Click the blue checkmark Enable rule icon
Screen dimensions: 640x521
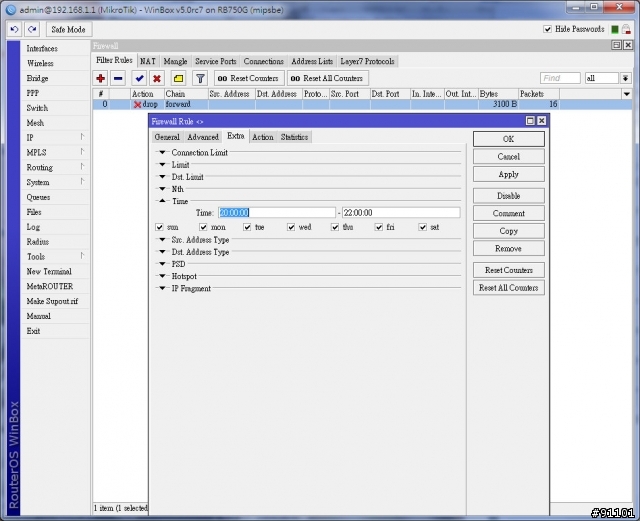tap(139, 78)
